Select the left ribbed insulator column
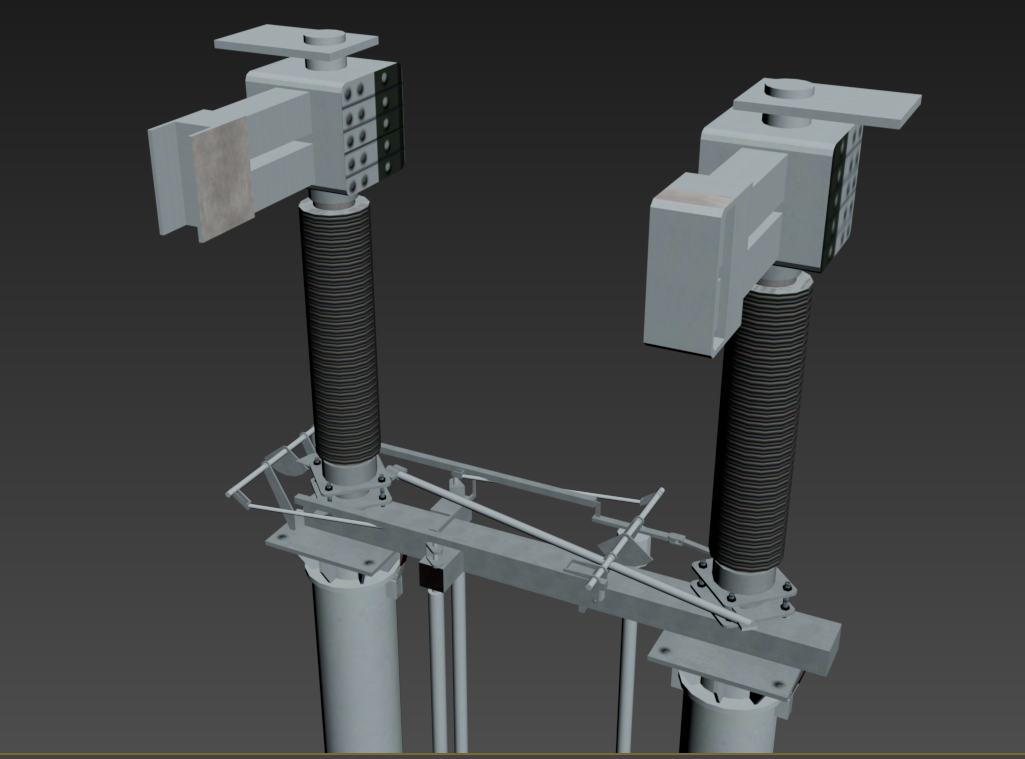This screenshot has width=1025, height=759. [339, 330]
